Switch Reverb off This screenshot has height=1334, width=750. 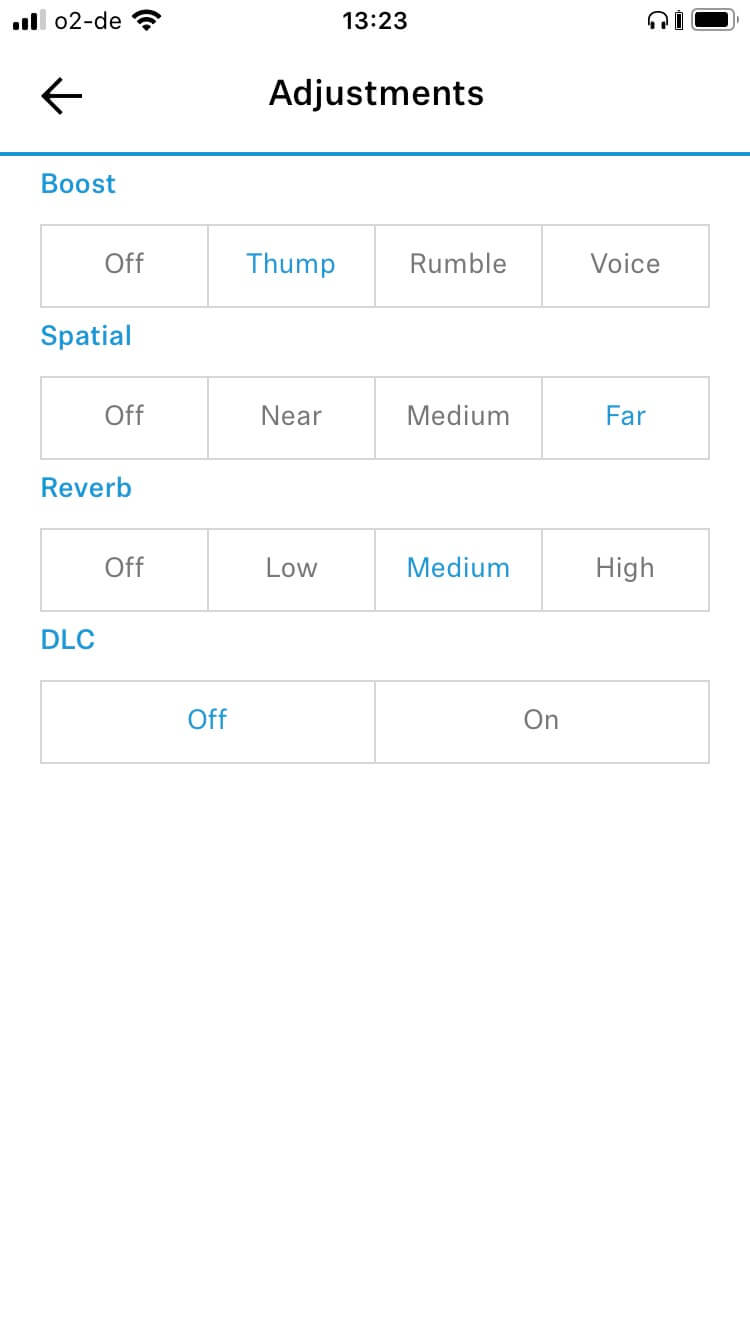(x=124, y=569)
